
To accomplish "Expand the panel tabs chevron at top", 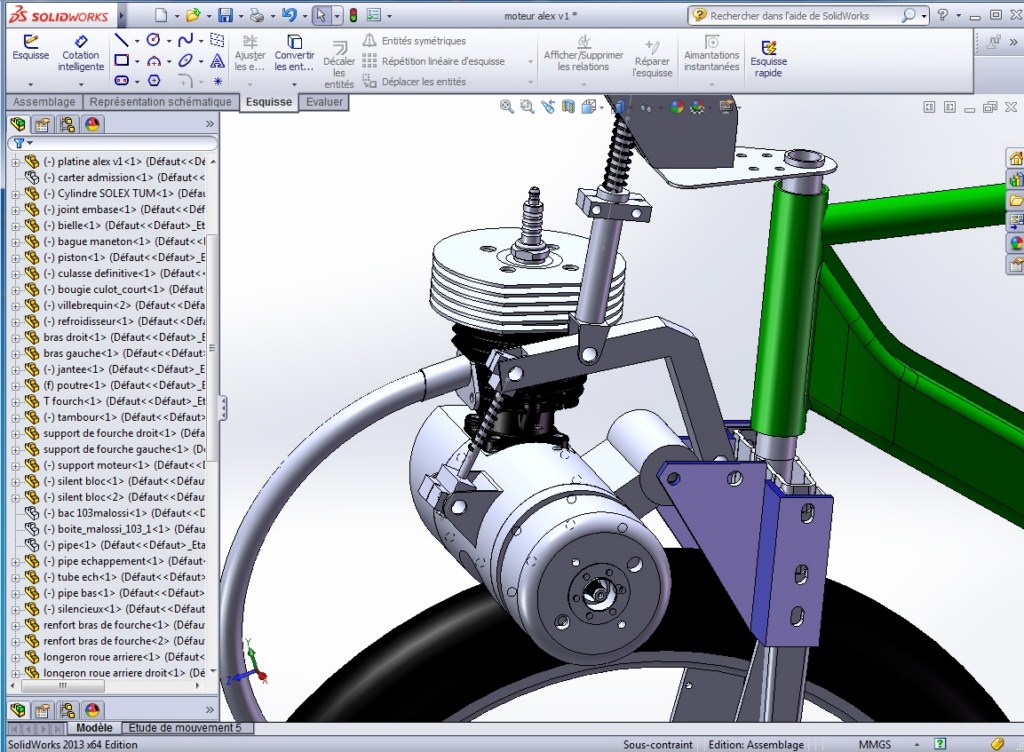I will click(x=209, y=124).
